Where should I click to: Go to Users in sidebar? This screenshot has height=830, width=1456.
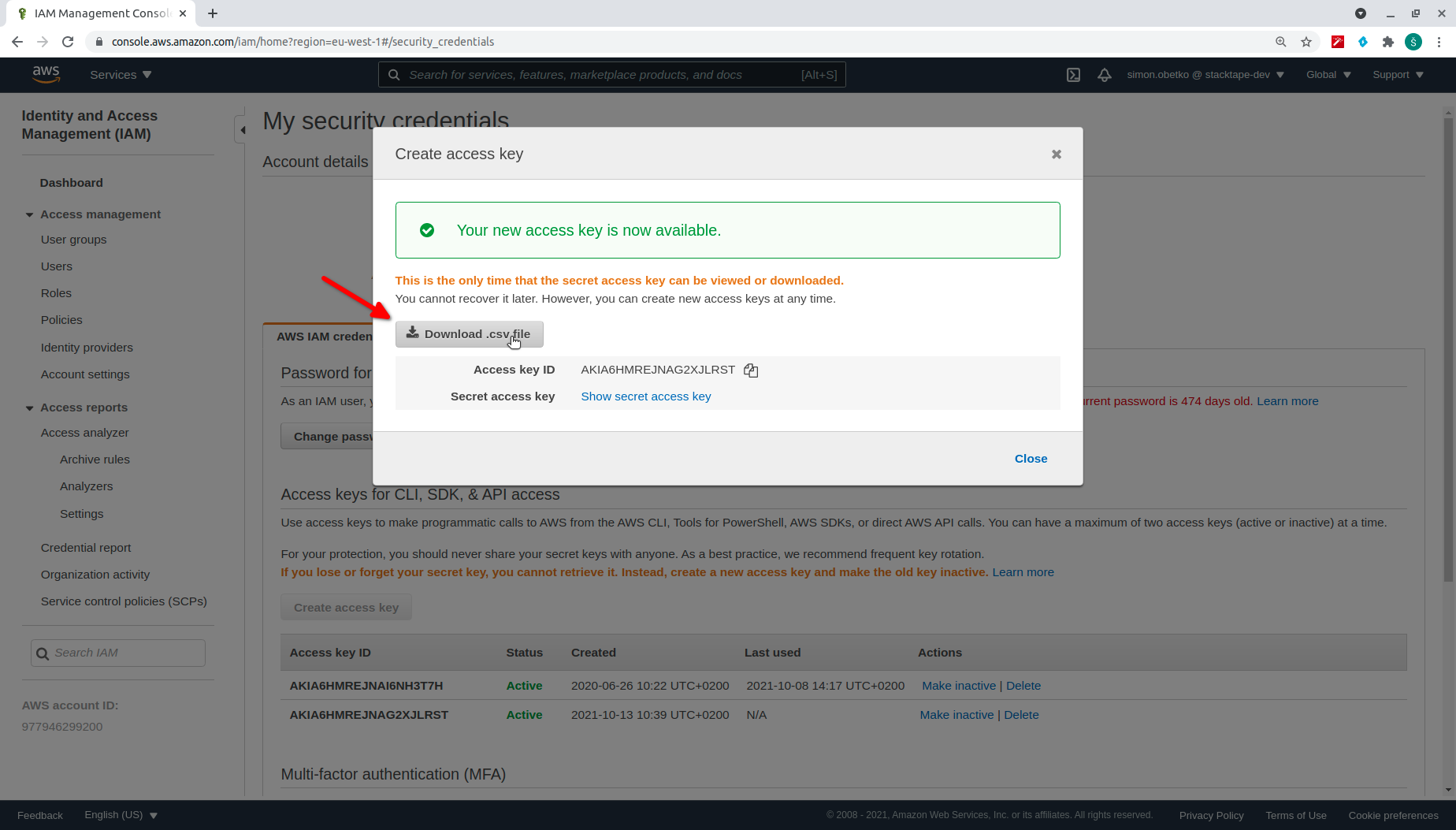pyautogui.click(x=57, y=266)
